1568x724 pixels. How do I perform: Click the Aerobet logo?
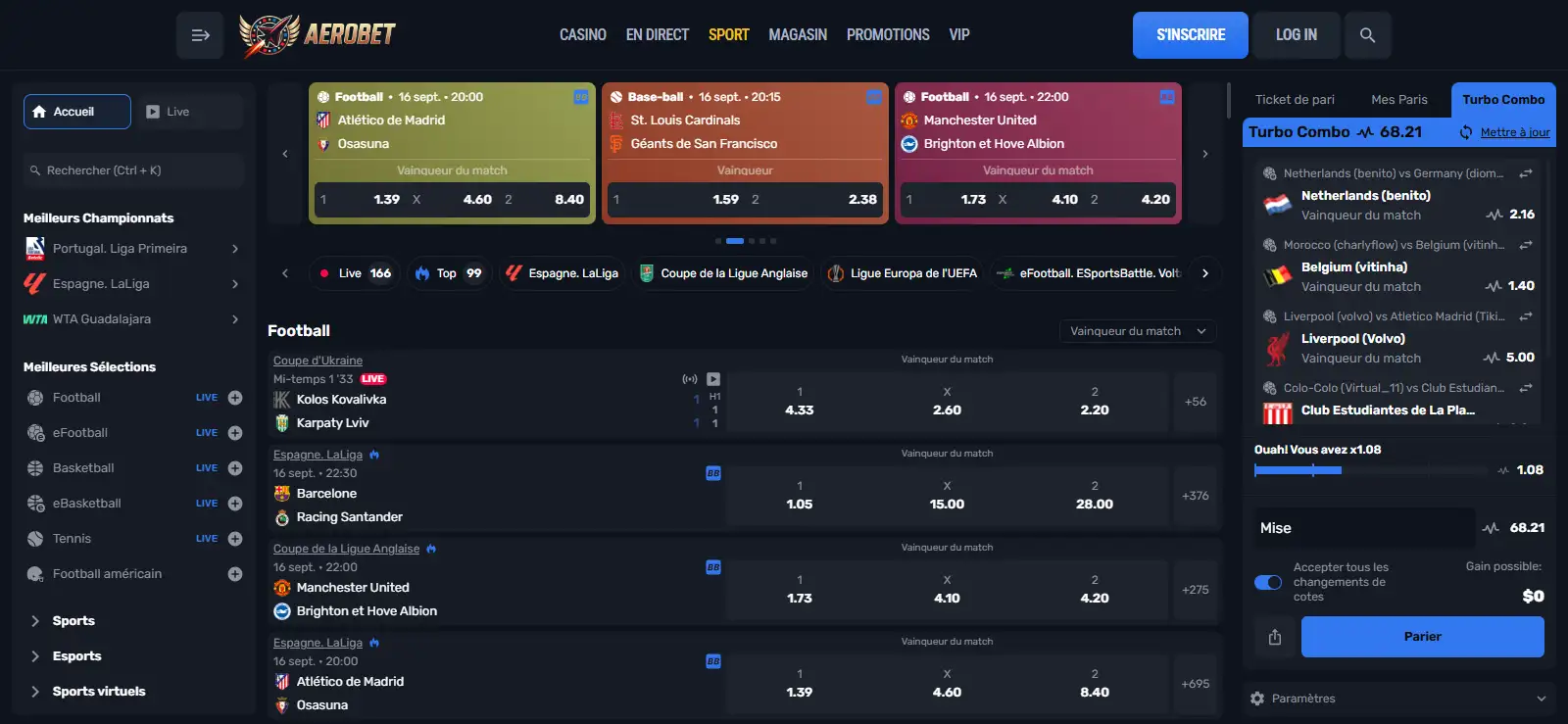pos(317,35)
